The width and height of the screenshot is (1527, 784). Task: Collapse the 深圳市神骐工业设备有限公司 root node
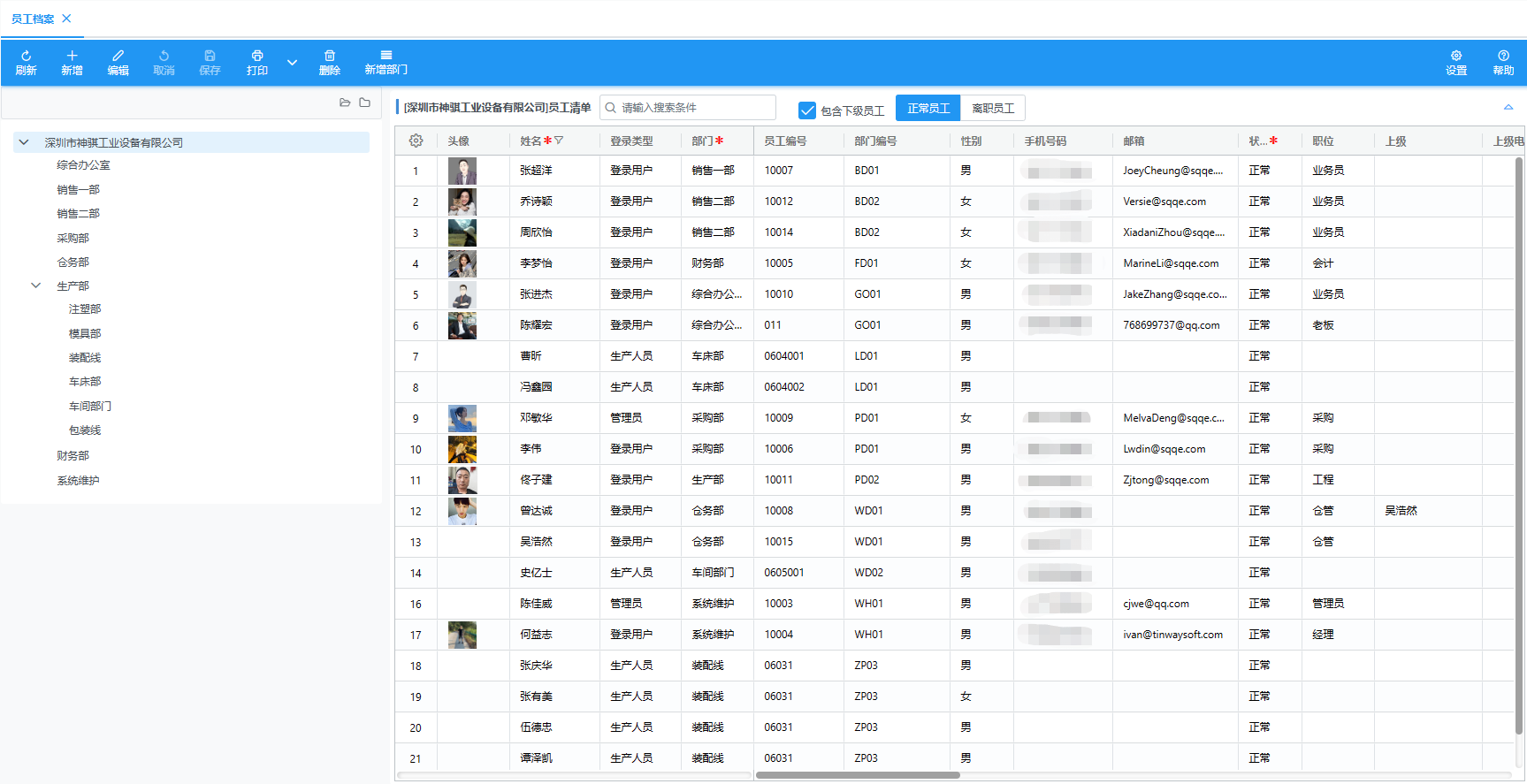click(24, 142)
